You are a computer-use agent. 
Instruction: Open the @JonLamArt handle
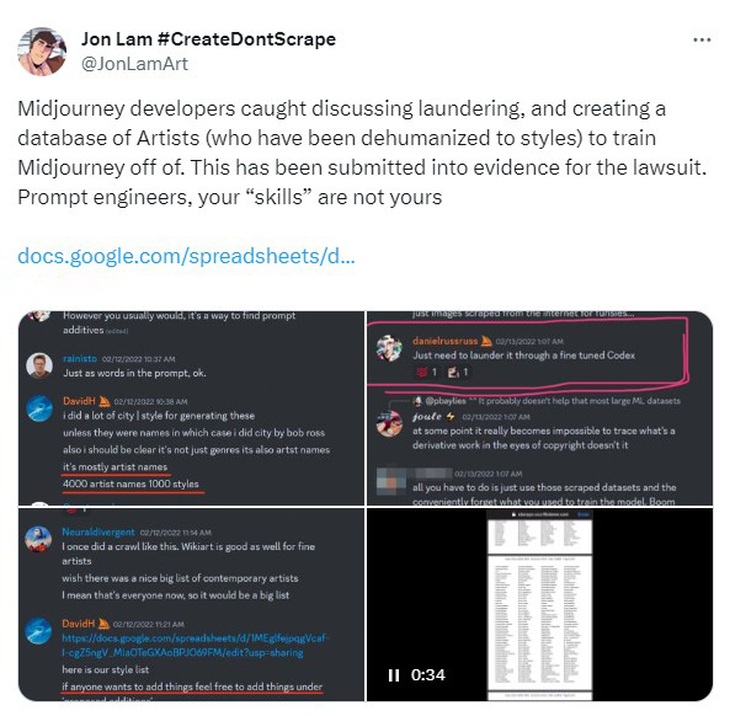click(135, 64)
